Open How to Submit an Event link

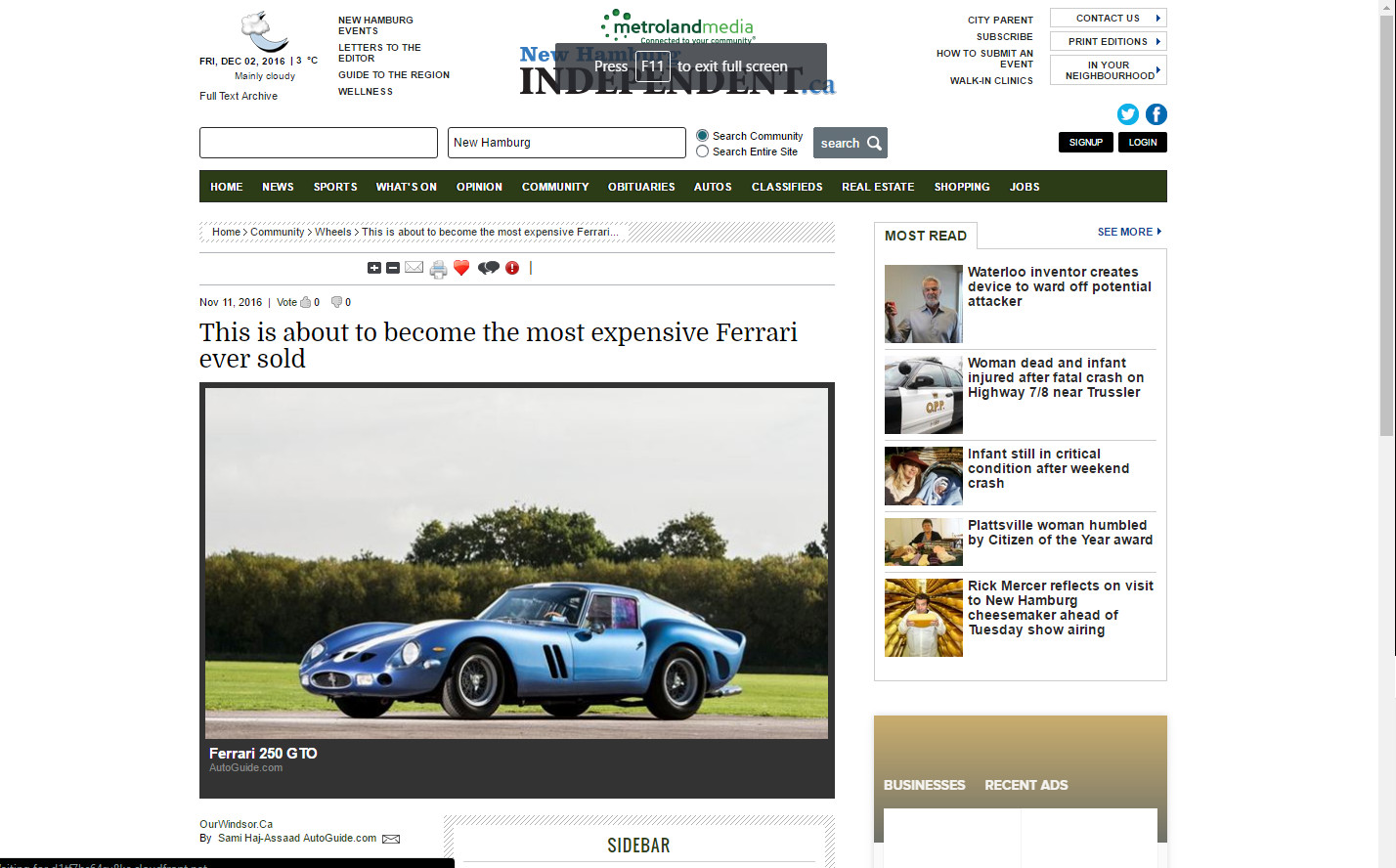[984, 59]
